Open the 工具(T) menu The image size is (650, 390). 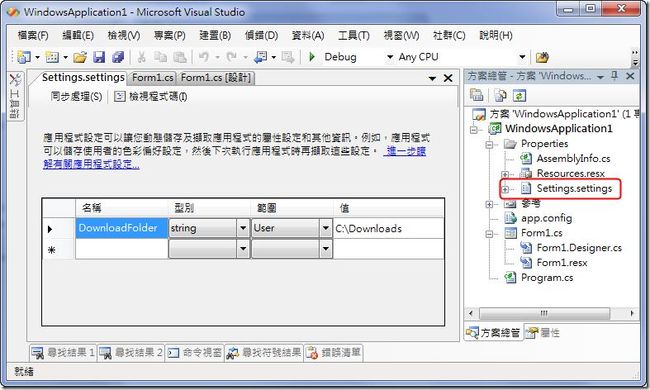coord(354,36)
